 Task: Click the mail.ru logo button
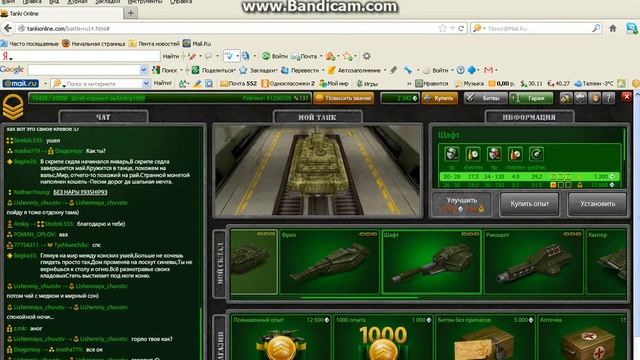click(x=20, y=83)
